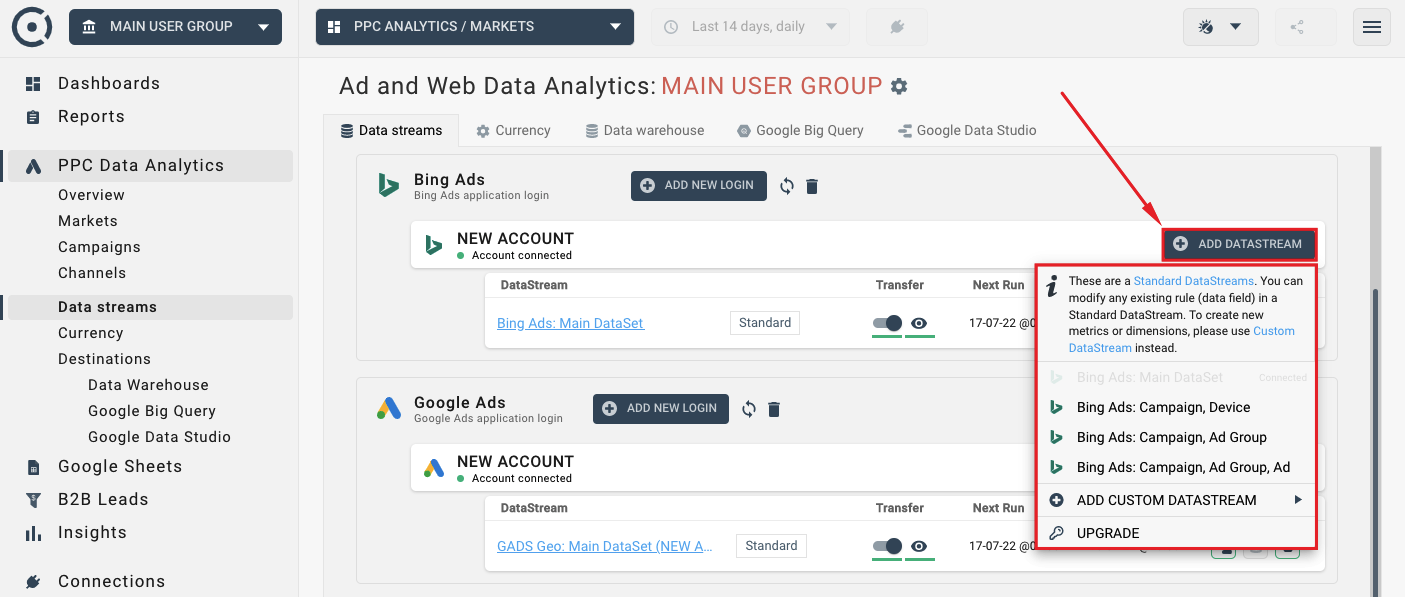
Task: Open Overview under PPC Data Analytics
Action: pyautogui.click(x=91, y=195)
